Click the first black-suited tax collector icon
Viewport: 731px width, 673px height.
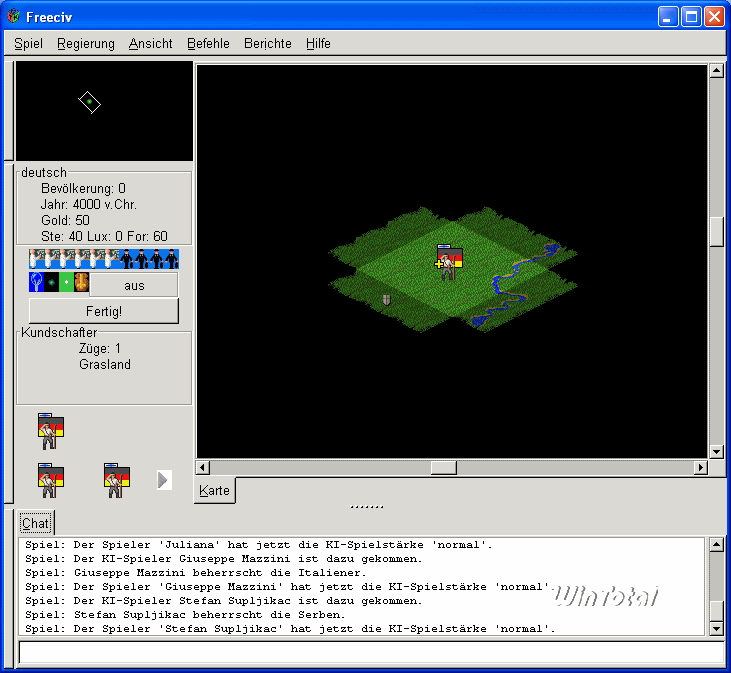(x=126, y=259)
